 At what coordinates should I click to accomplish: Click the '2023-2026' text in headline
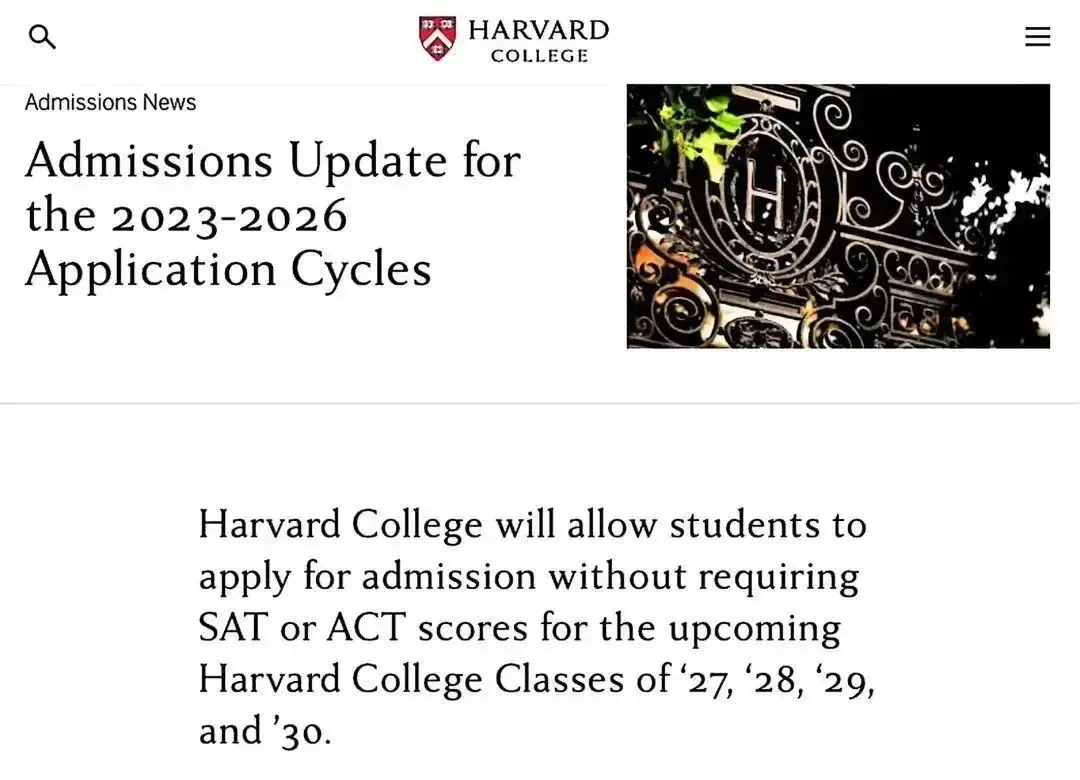pos(229,215)
